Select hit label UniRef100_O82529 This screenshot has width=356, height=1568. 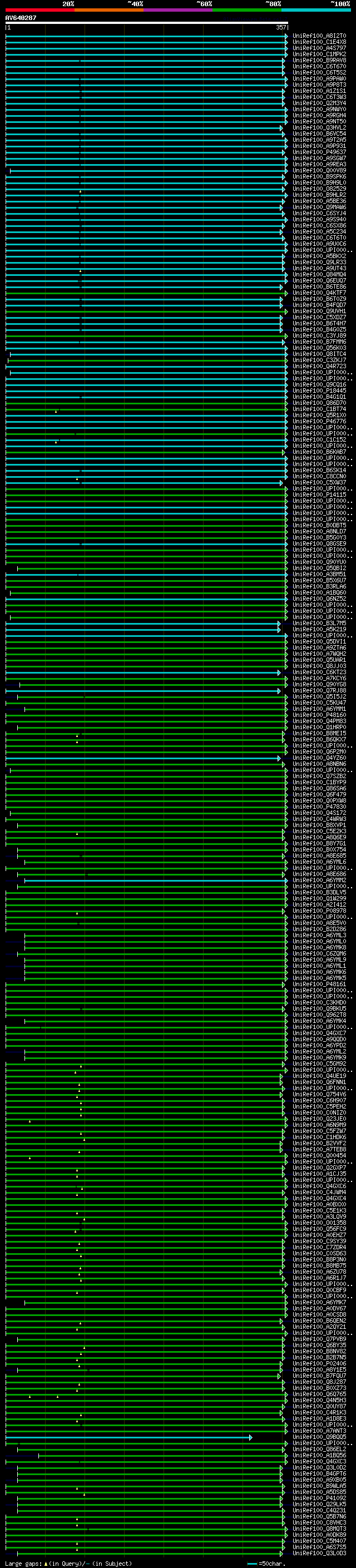tap(319, 189)
